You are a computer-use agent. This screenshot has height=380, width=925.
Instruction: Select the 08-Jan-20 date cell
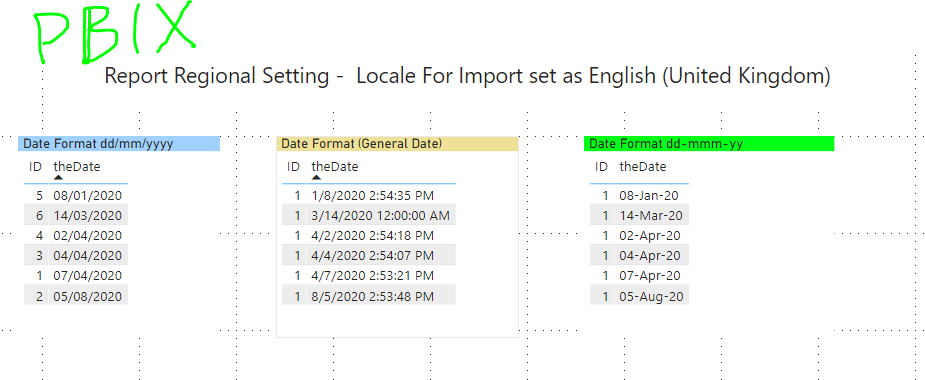pyautogui.click(x=651, y=195)
